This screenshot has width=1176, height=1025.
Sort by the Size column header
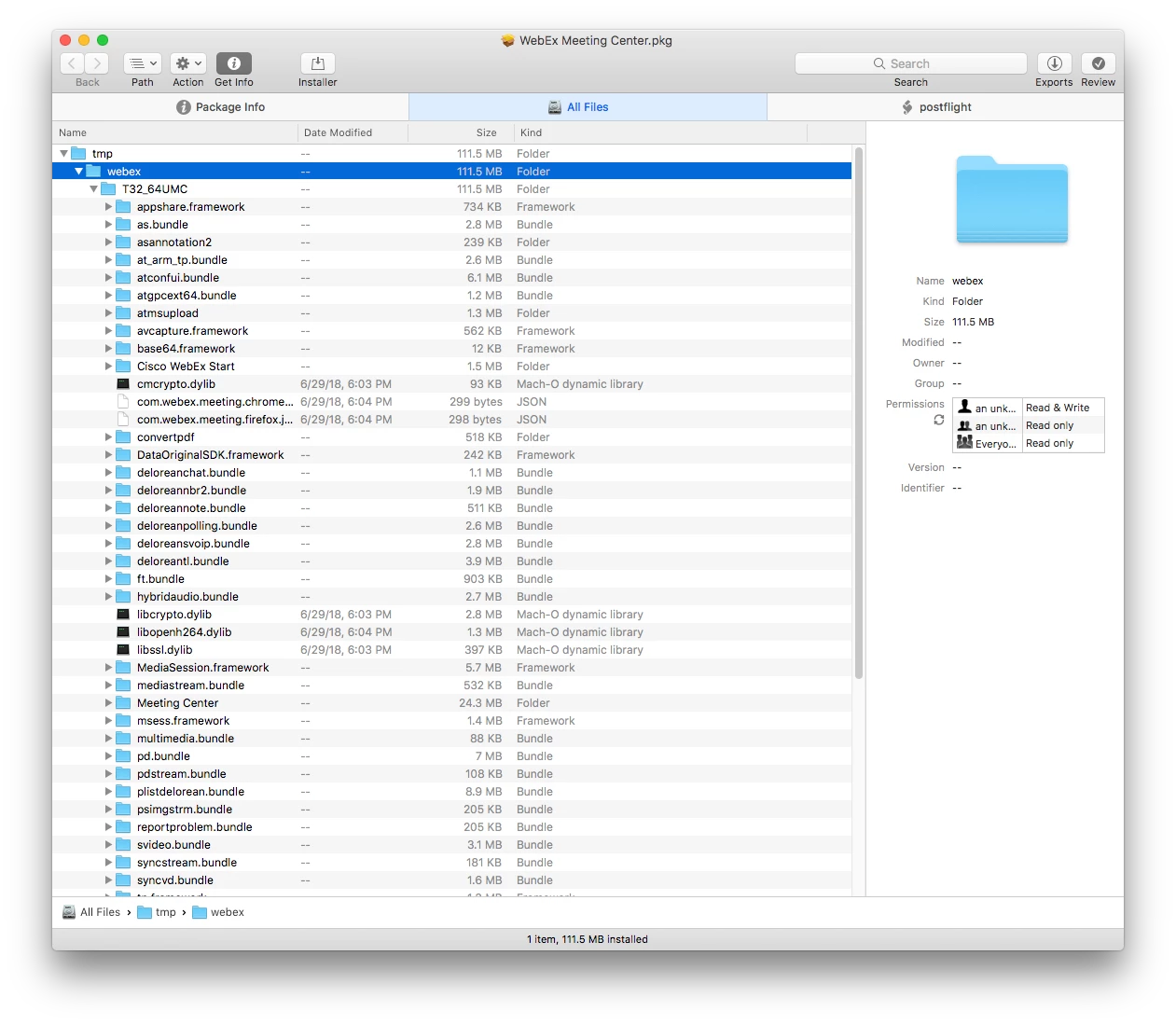[x=461, y=132]
